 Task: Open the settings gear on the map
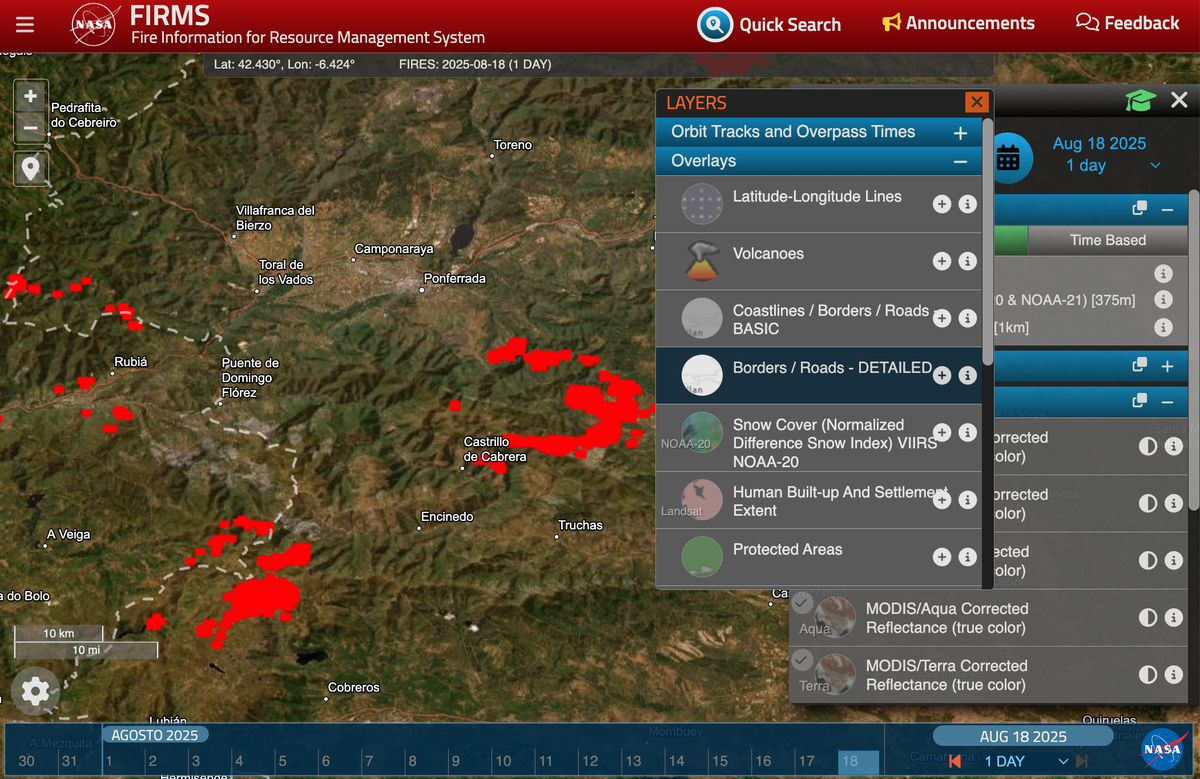(36, 691)
